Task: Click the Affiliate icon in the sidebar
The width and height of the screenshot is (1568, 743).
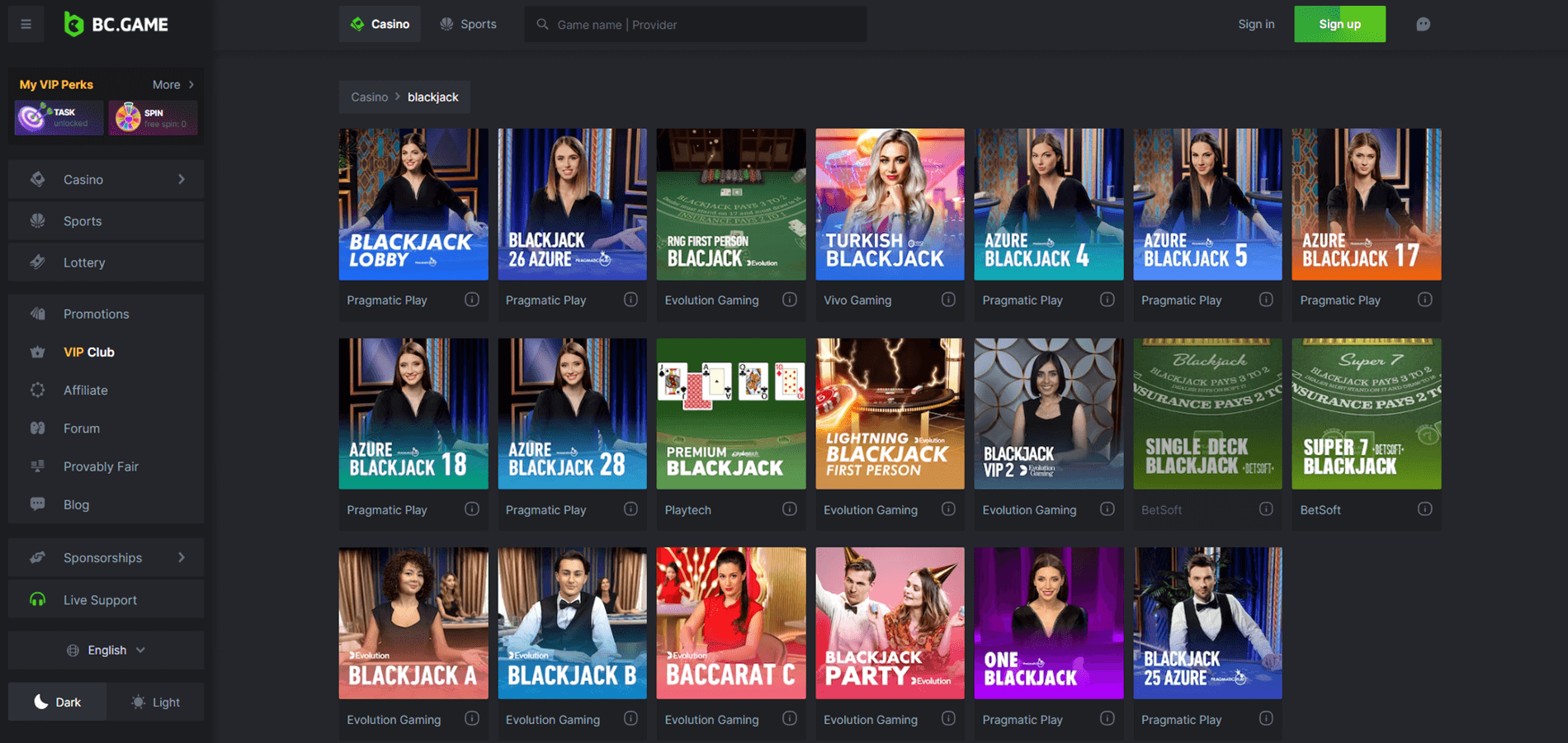Action: [38, 390]
